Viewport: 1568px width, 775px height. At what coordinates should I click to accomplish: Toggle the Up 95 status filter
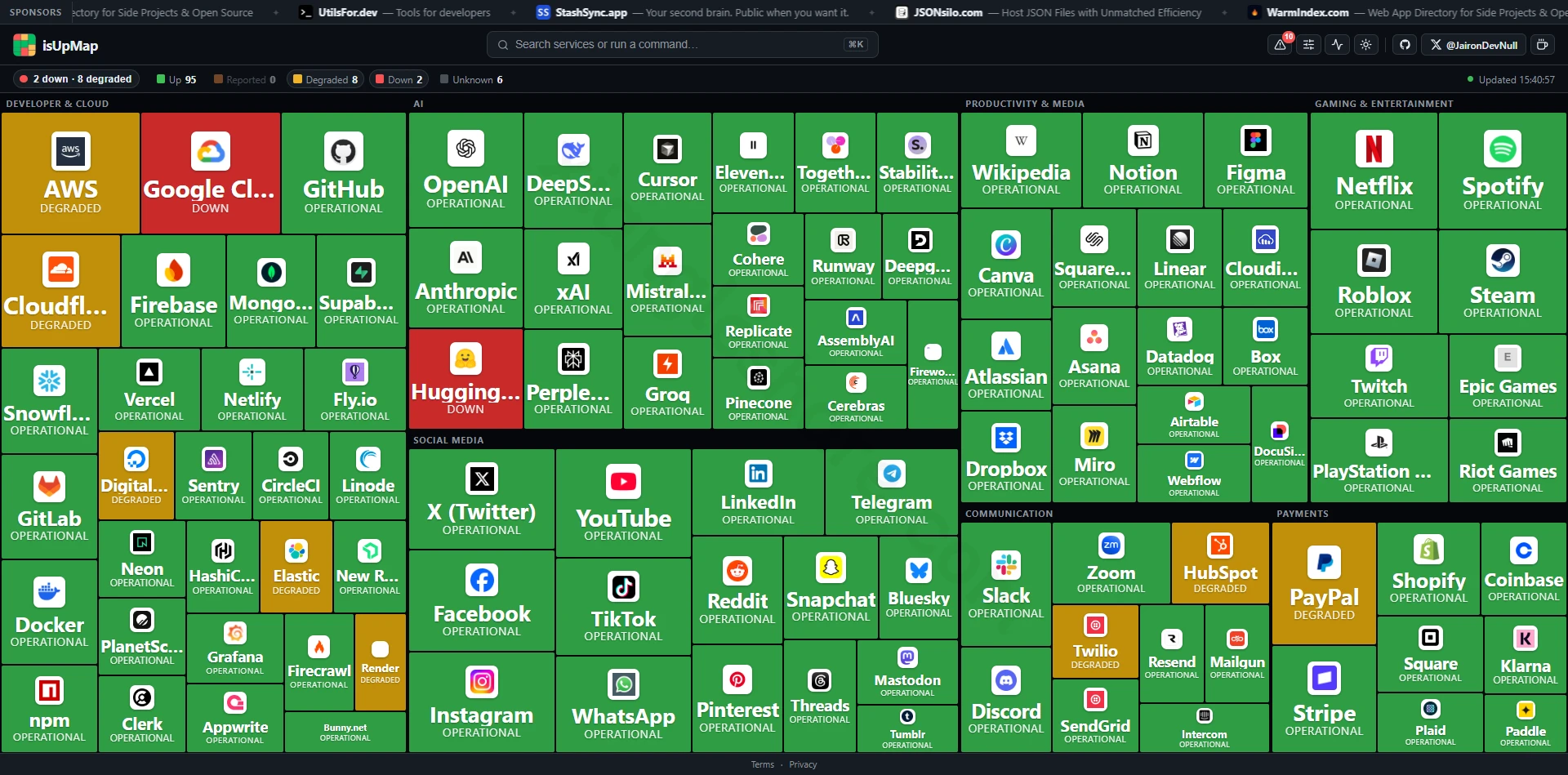pyautogui.click(x=176, y=79)
